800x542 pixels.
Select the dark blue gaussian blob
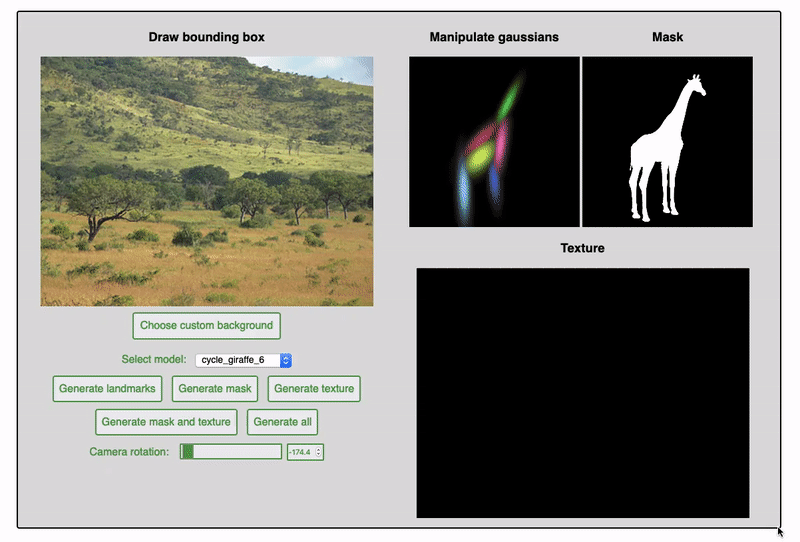(x=494, y=183)
